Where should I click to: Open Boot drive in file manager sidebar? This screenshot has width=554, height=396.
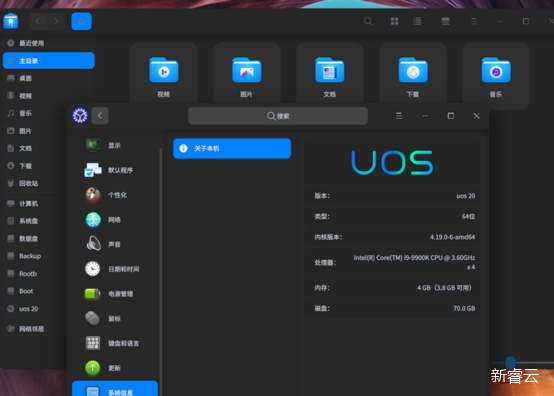click(35, 291)
